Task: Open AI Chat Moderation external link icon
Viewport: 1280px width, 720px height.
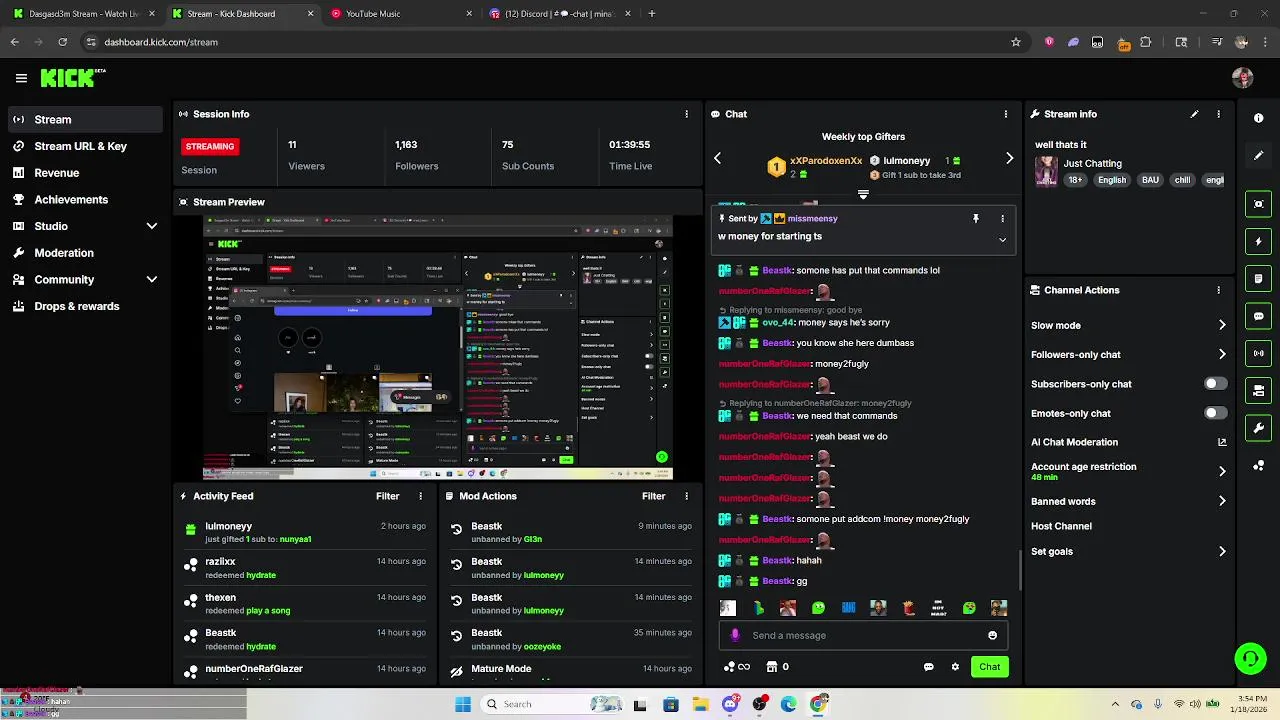Action: point(1222,442)
